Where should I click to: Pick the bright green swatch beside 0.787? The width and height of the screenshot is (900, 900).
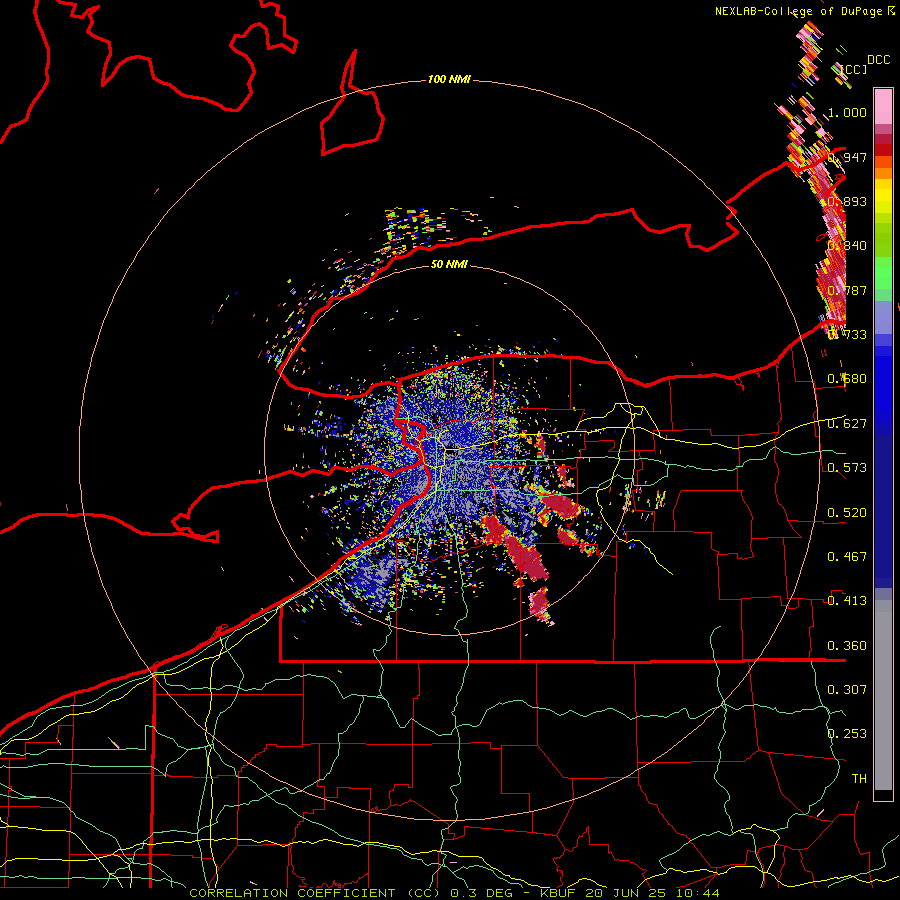(883, 280)
